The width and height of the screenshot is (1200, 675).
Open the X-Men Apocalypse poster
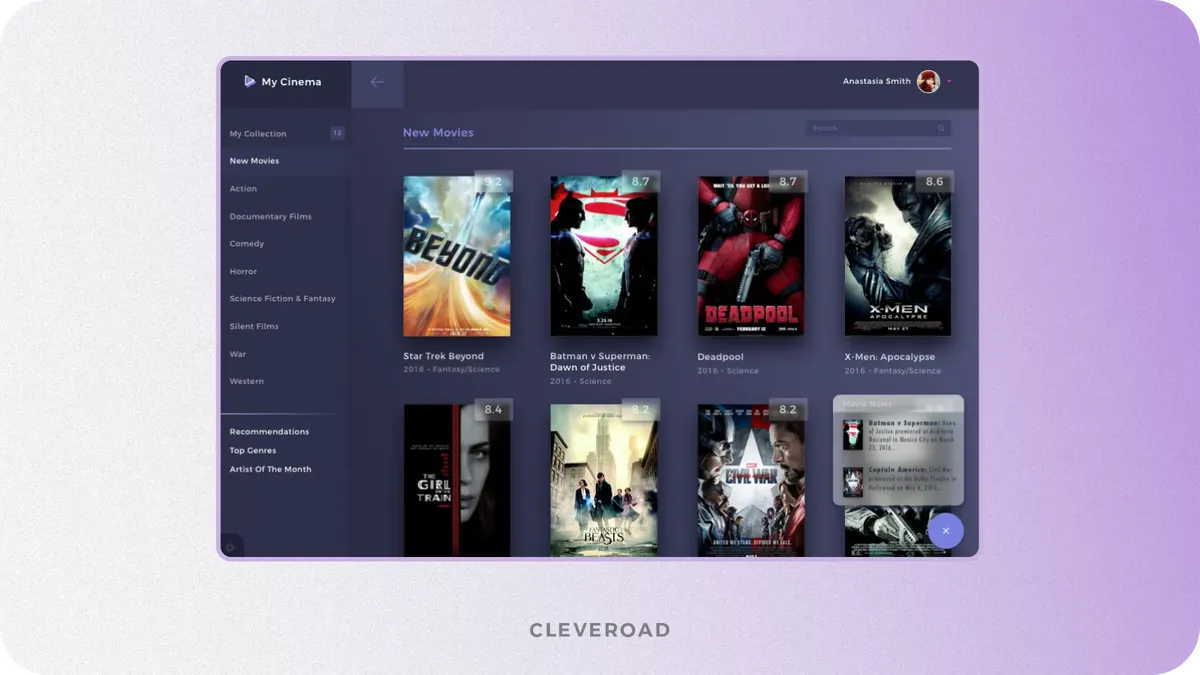coord(898,256)
